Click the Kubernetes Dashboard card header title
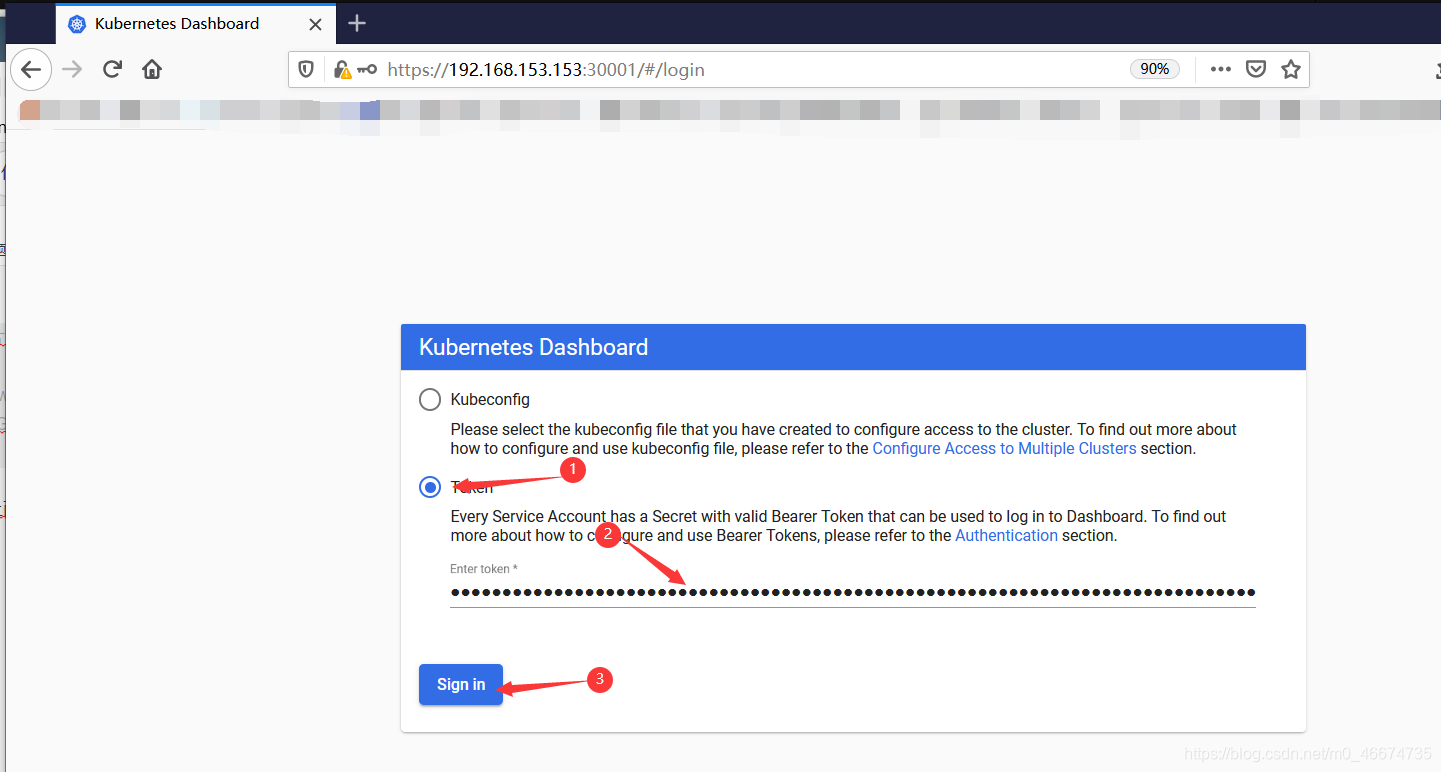Viewport: 1441px width, 772px height. point(533,347)
